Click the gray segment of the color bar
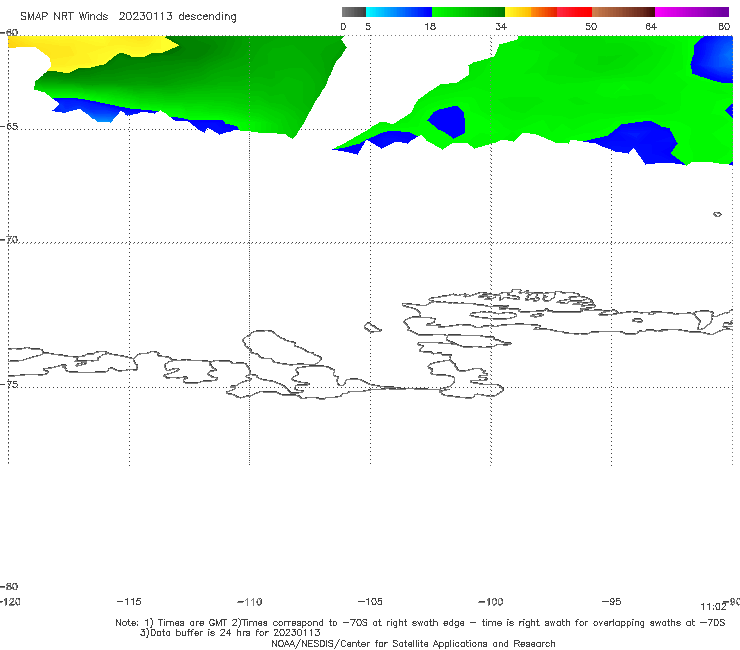This screenshot has width=740, height=650. (x=353, y=12)
